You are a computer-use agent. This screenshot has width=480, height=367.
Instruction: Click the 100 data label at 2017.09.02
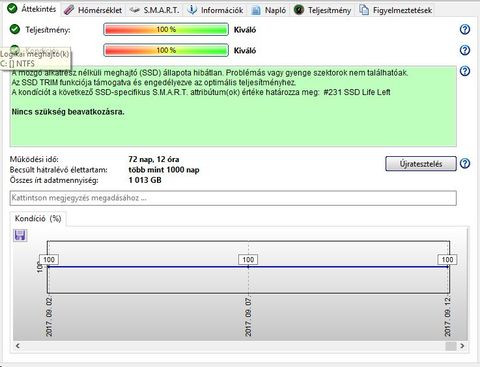(x=49, y=259)
